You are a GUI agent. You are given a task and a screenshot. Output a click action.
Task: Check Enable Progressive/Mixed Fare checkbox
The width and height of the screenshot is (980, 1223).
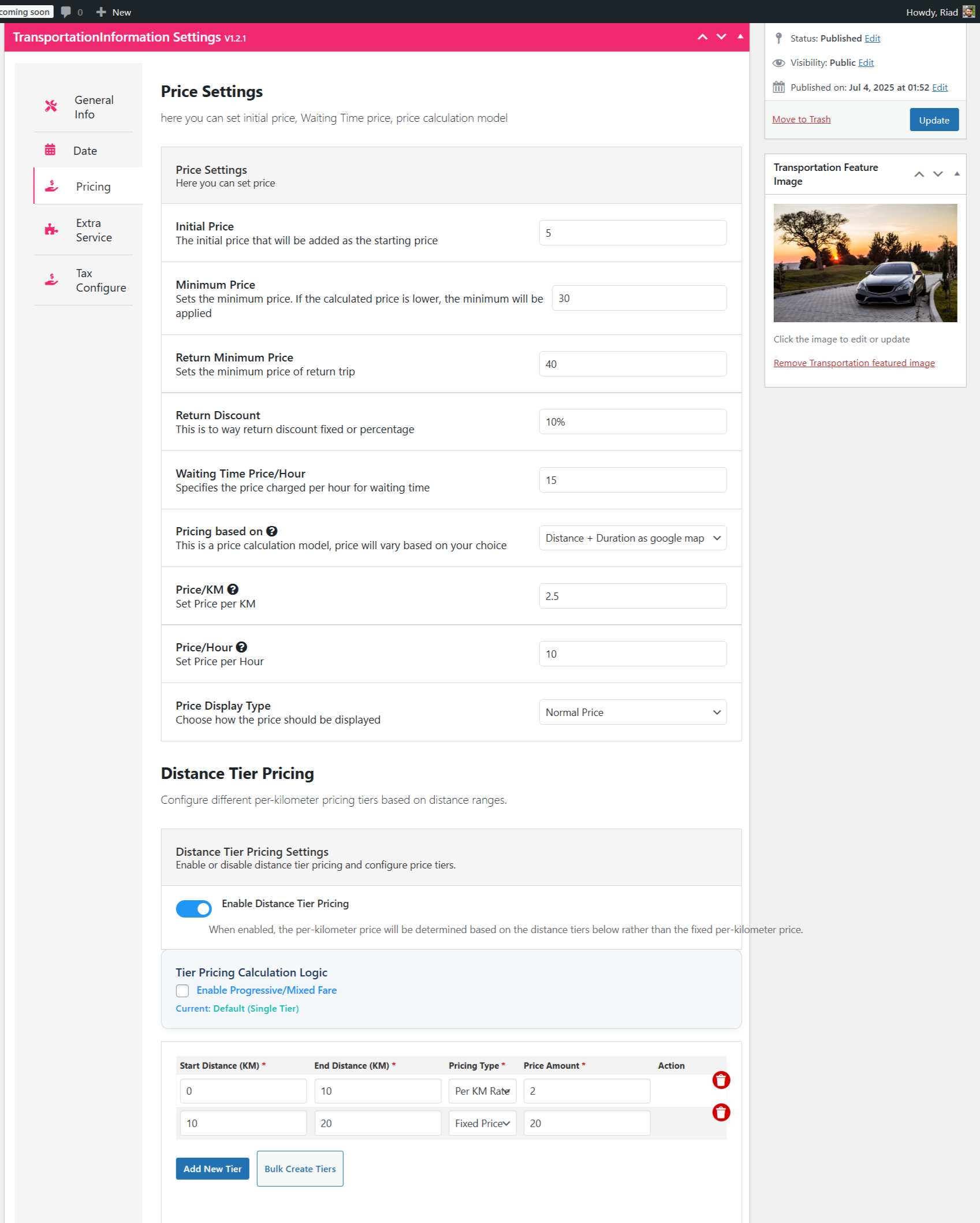pos(182,991)
